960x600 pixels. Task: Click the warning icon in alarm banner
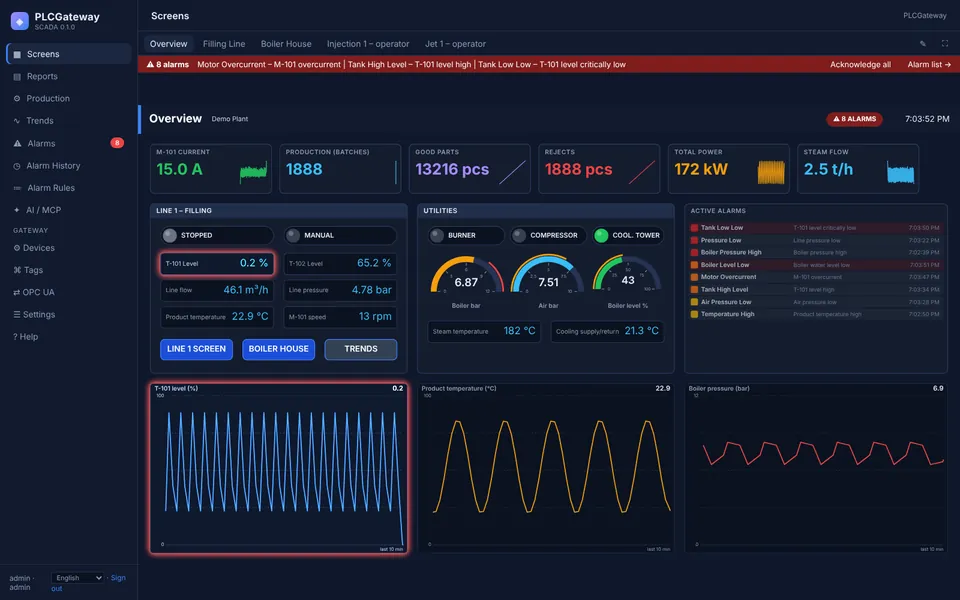click(150, 64)
